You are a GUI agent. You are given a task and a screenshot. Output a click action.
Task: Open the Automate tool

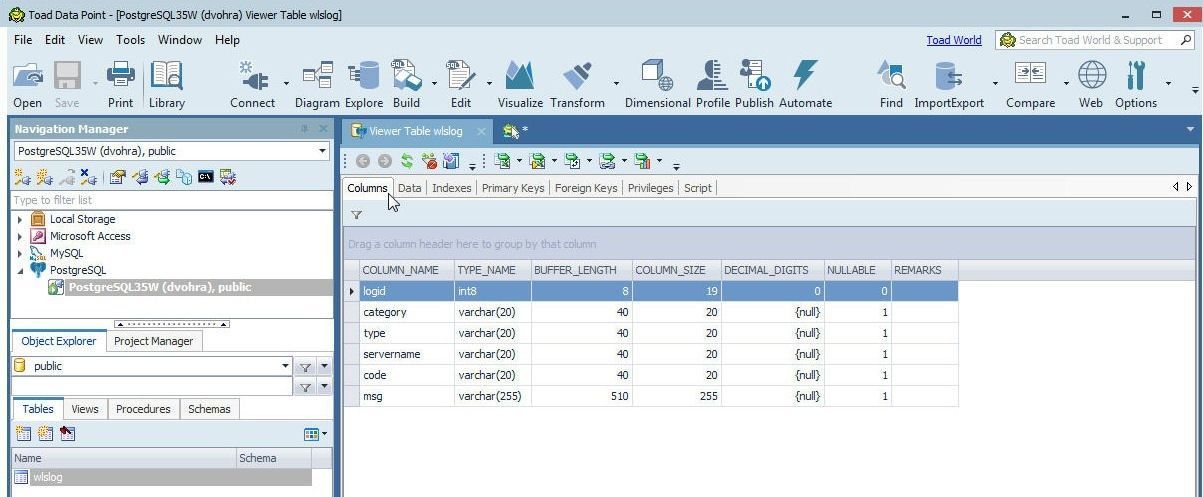click(x=805, y=85)
